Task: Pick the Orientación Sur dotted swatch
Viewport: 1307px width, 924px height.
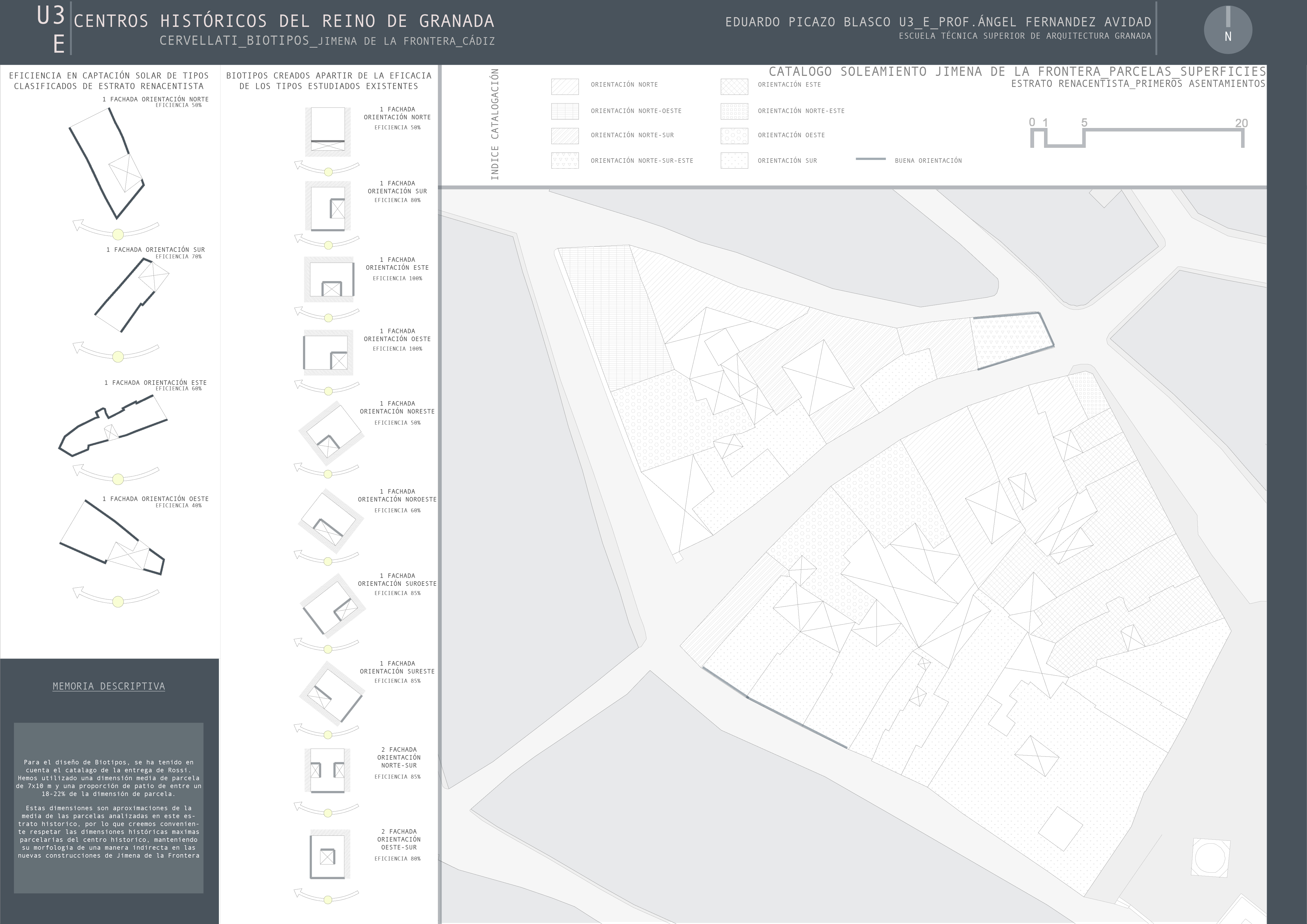Action: click(734, 160)
